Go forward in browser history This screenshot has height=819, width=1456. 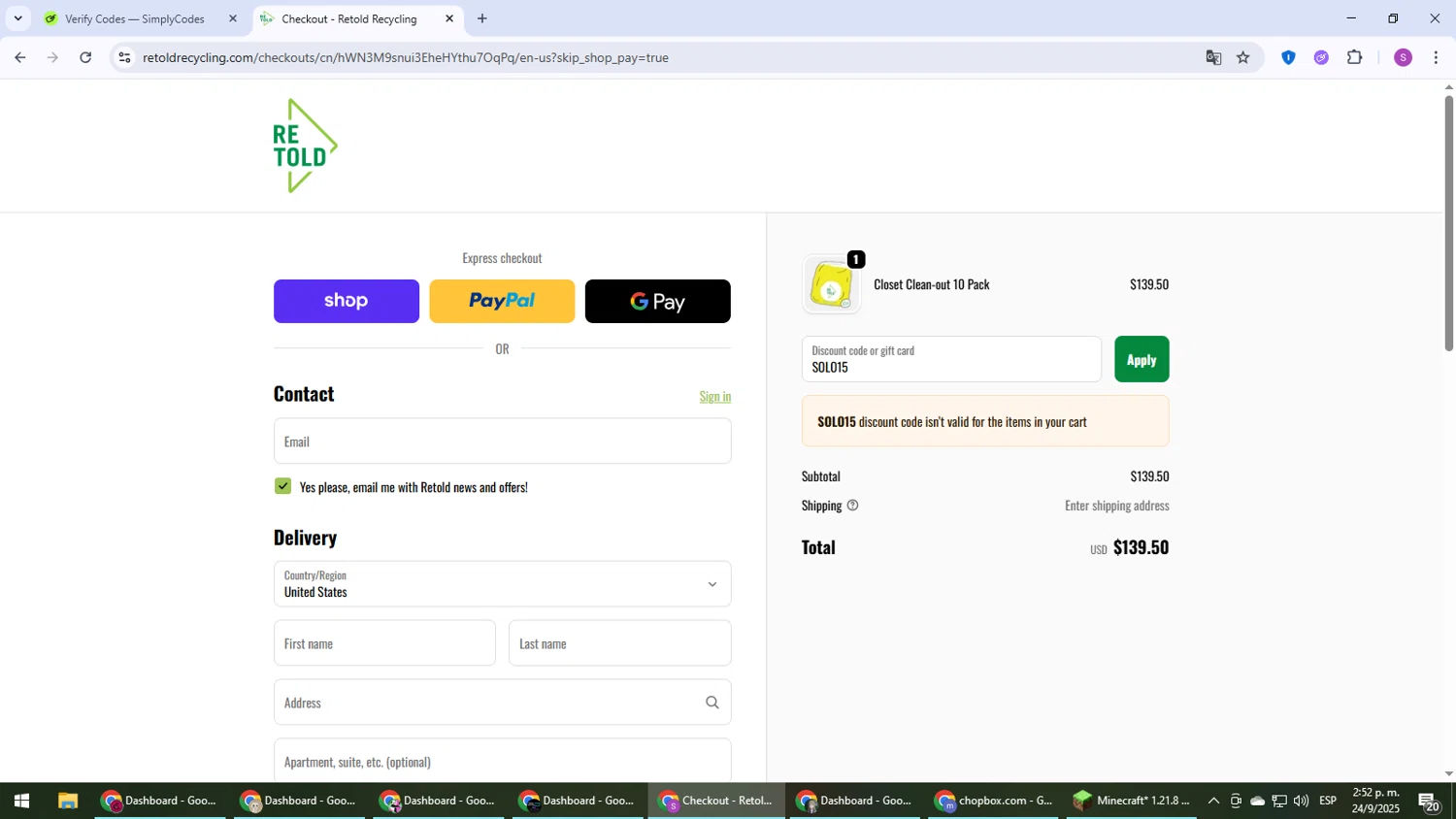(x=53, y=57)
